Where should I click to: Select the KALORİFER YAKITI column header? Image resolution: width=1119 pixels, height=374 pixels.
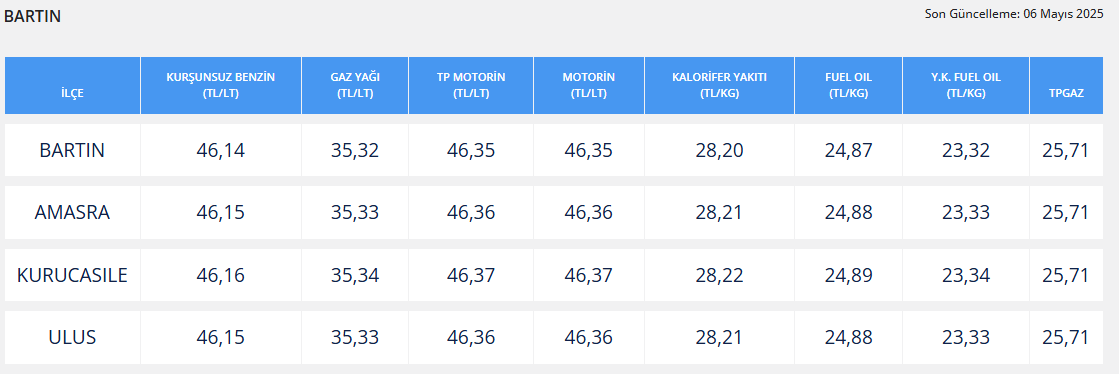[x=719, y=86]
